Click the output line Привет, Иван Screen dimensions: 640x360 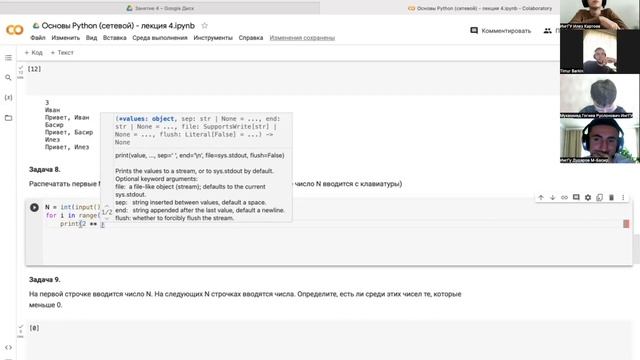(x=67, y=118)
